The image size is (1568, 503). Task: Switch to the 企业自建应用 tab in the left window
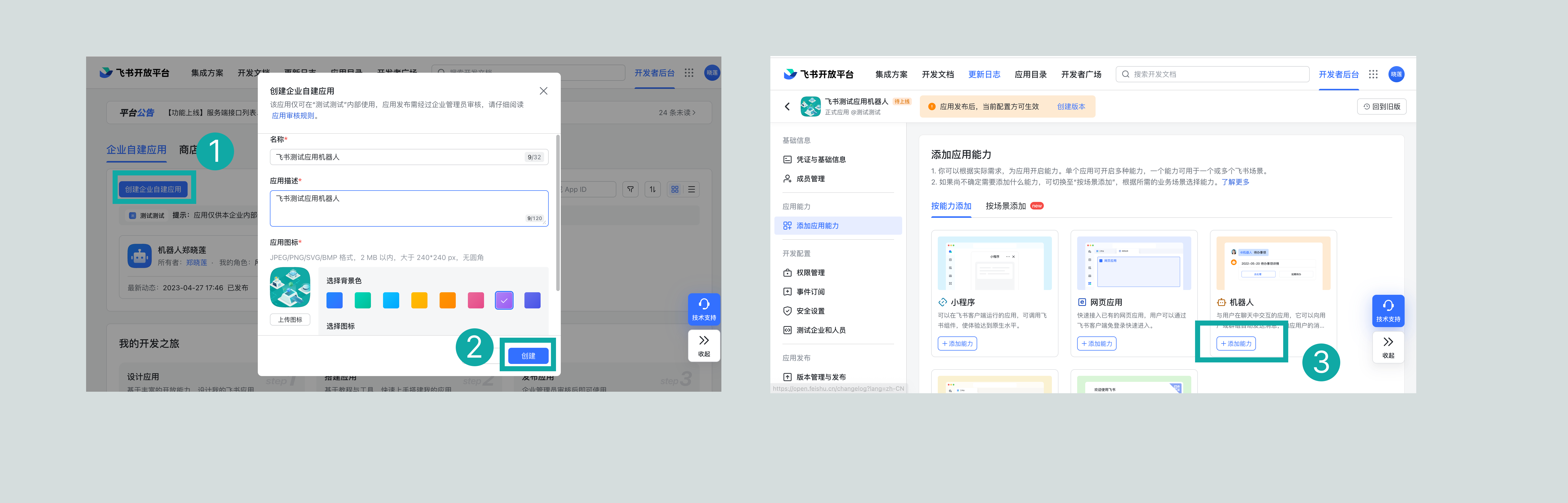point(136,150)
